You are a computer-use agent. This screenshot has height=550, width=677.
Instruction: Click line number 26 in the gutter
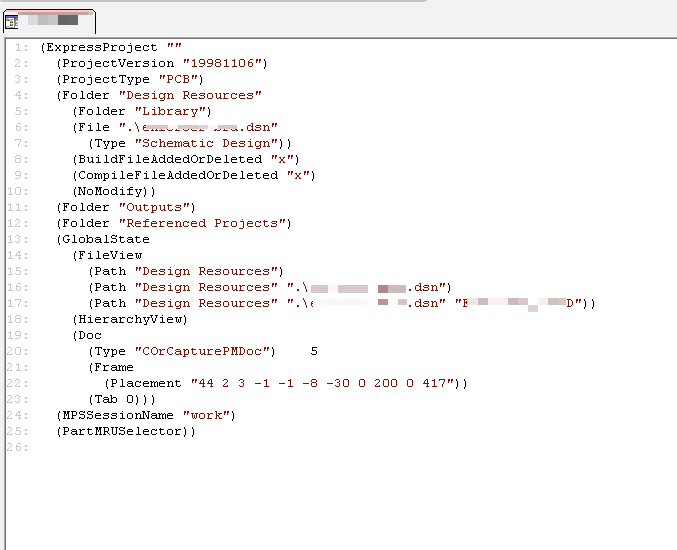click(21, 447)
